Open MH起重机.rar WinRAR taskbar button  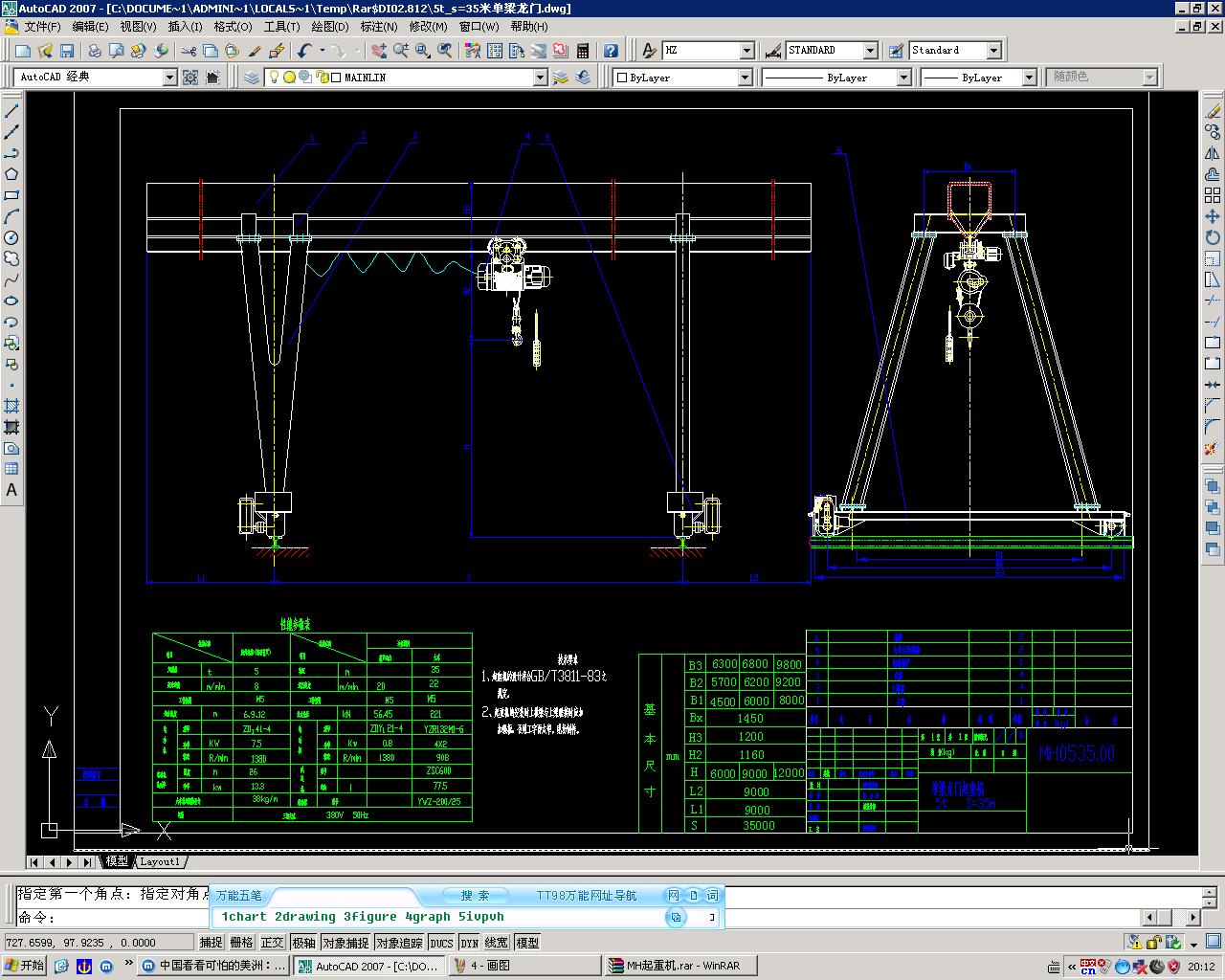tap(682, 966)
